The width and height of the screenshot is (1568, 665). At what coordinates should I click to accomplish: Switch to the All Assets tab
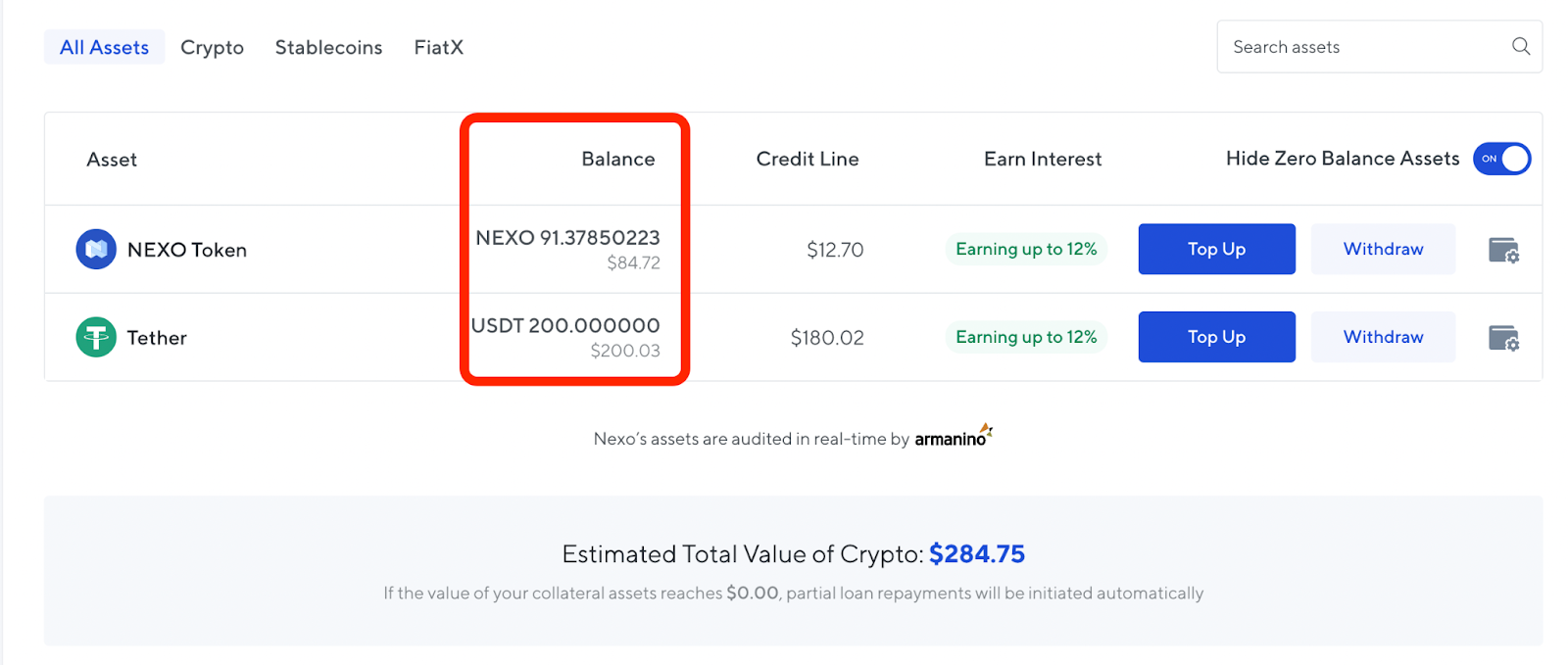click(104, 47)
